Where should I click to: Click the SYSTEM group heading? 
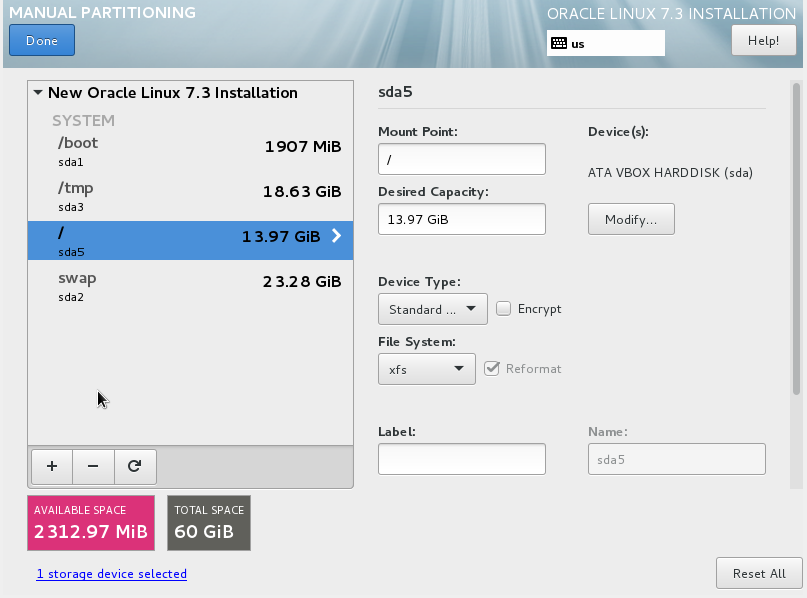(x=83, y=120)
